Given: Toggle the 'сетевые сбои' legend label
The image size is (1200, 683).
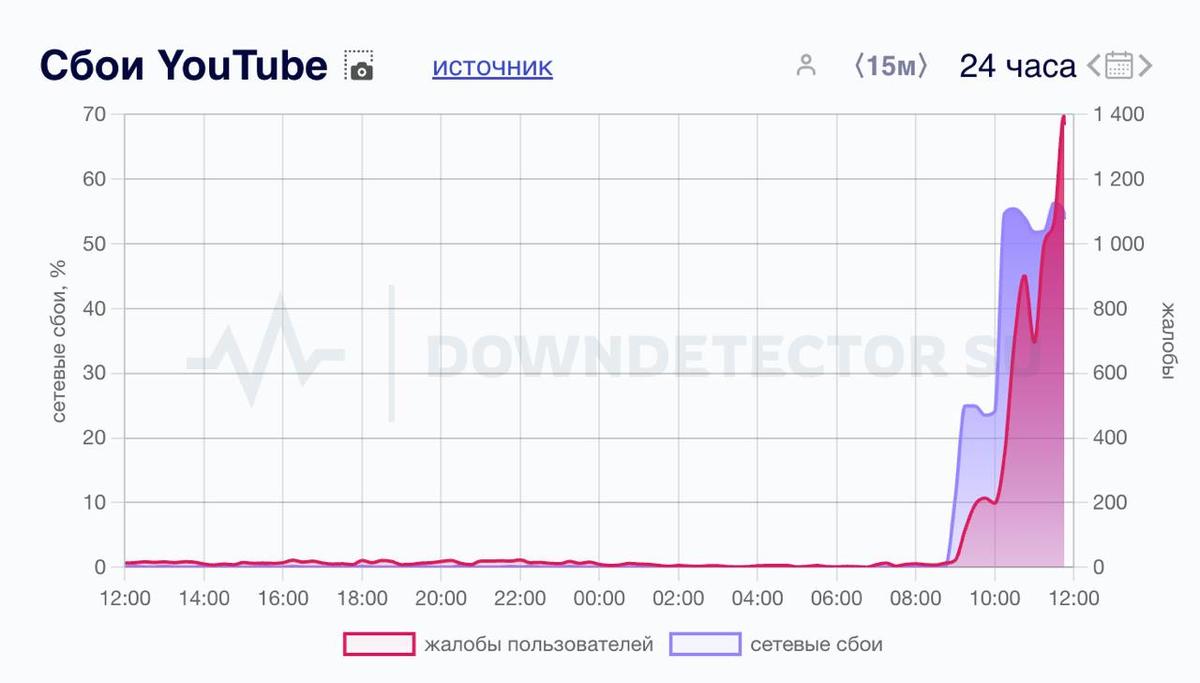Looking at the screenshot, I should (816, 645).
